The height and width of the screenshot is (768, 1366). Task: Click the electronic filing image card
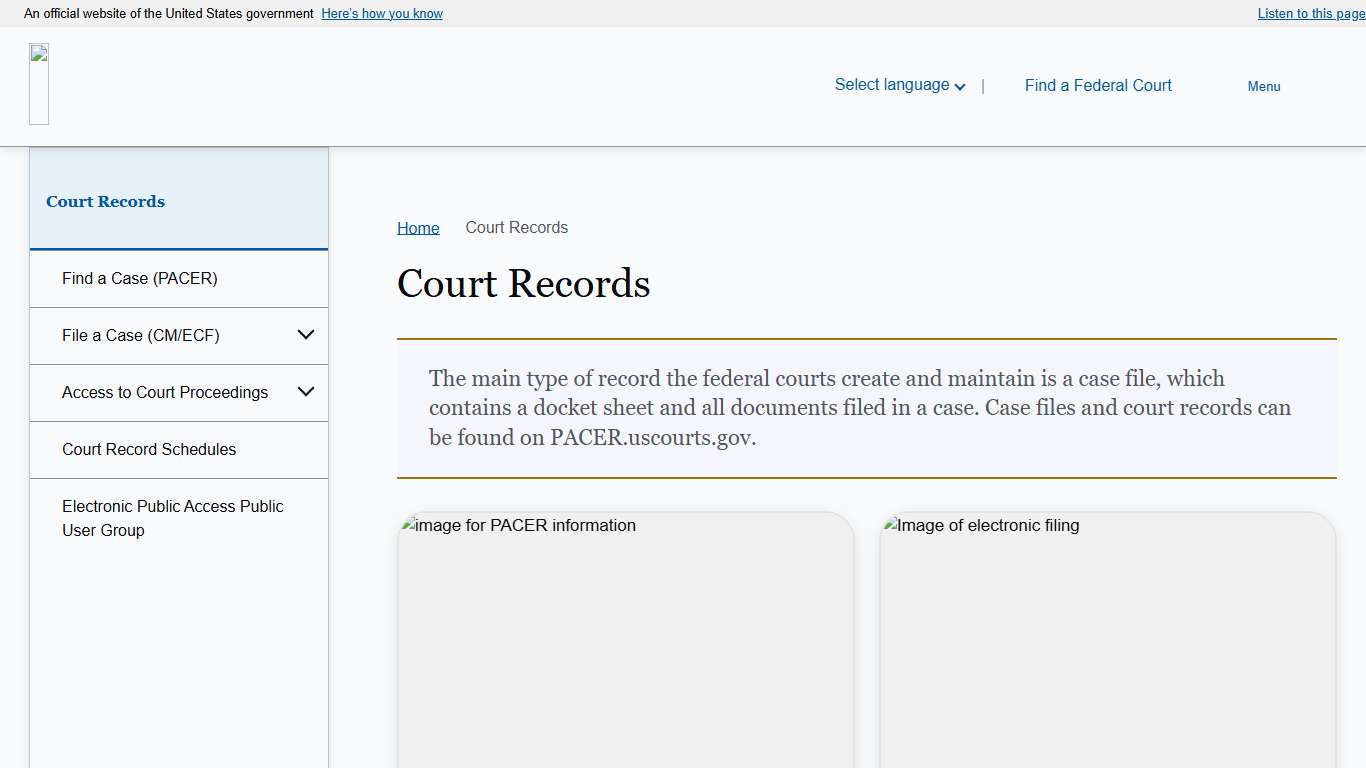click(1107, 640)
